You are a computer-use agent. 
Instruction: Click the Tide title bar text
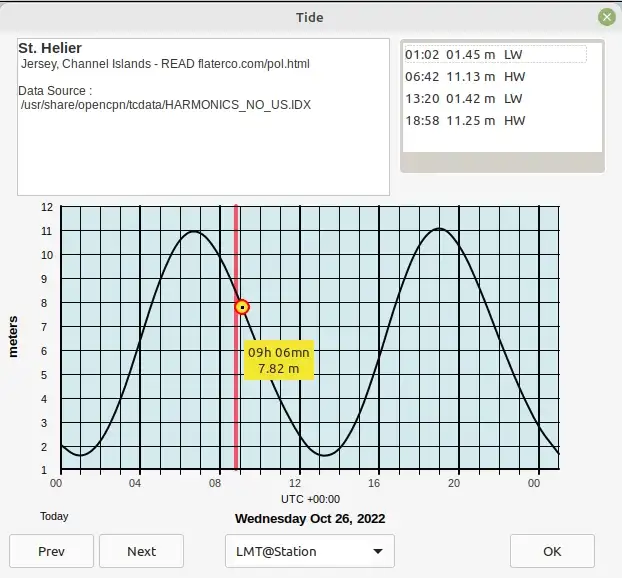point(310,17)
